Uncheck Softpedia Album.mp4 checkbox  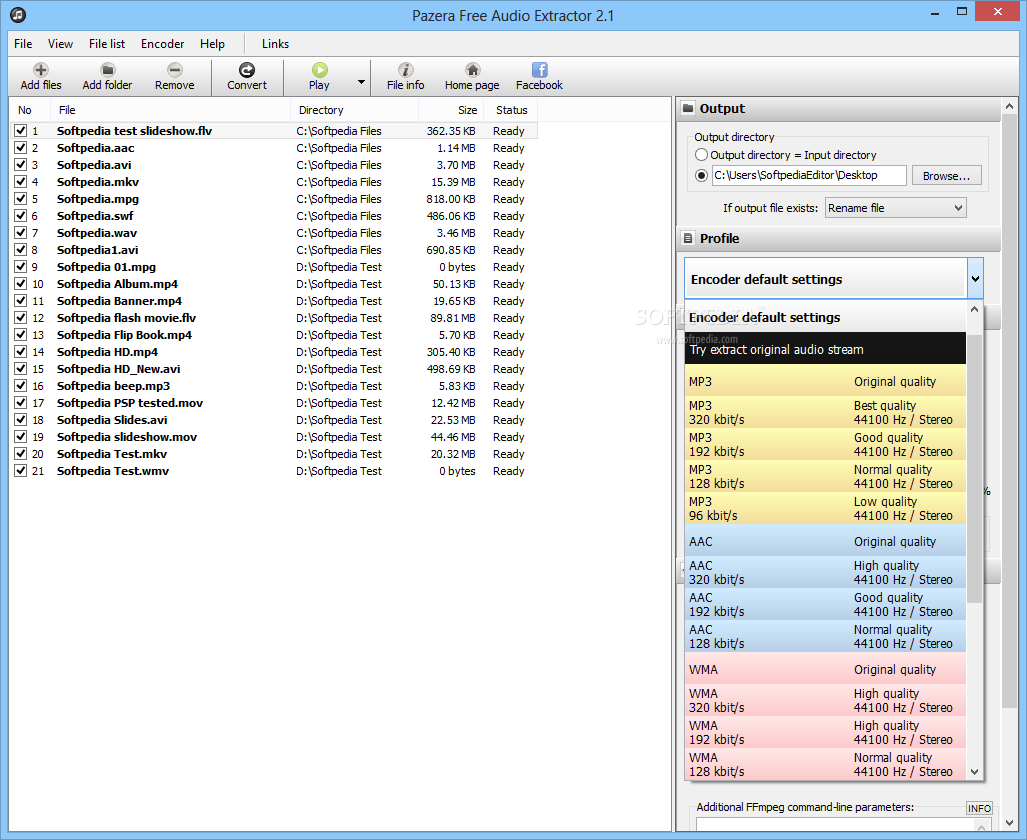(x=21, y=284)
